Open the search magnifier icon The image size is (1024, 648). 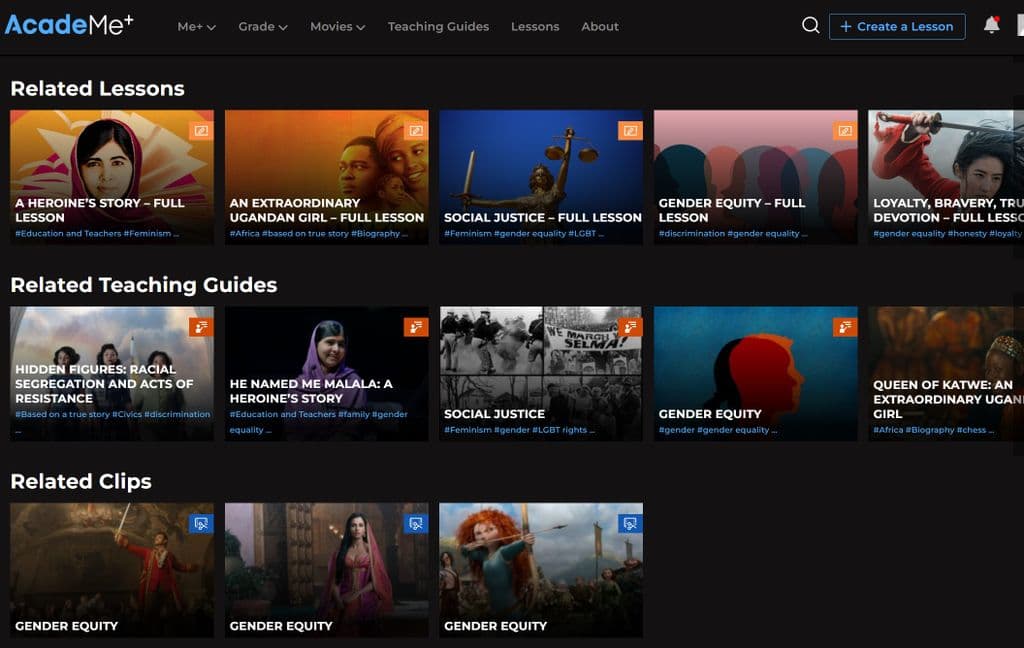[810, 25]
